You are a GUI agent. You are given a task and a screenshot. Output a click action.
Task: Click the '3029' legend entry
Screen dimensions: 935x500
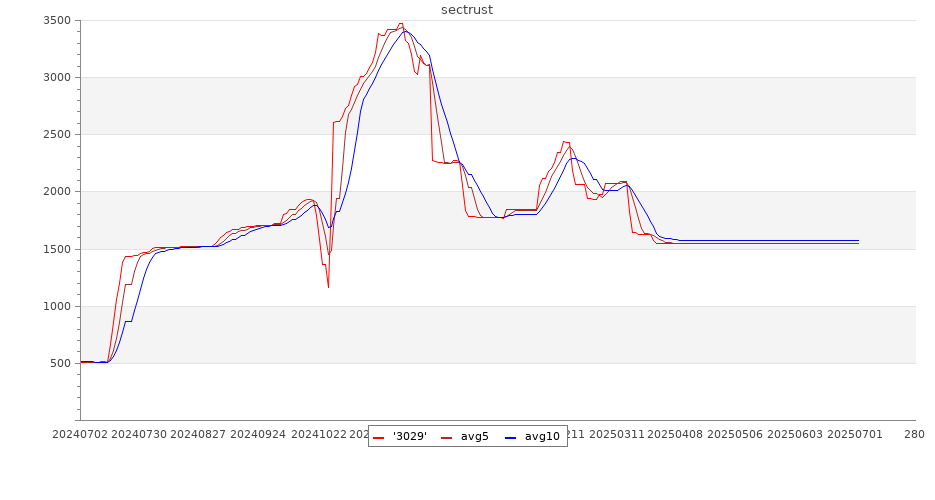click(x=410, y=436)
